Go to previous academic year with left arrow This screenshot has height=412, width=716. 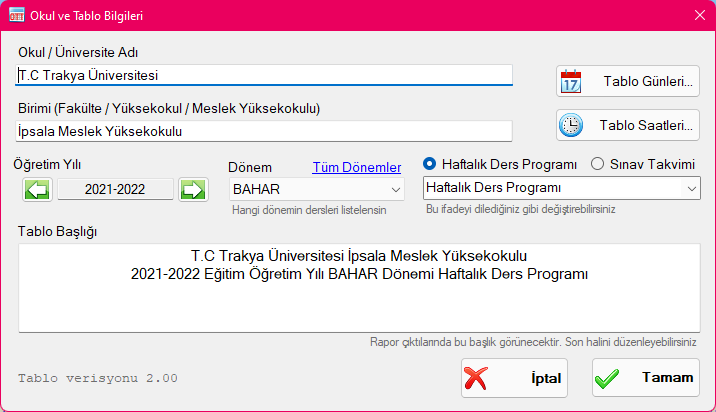coord(37,189)
